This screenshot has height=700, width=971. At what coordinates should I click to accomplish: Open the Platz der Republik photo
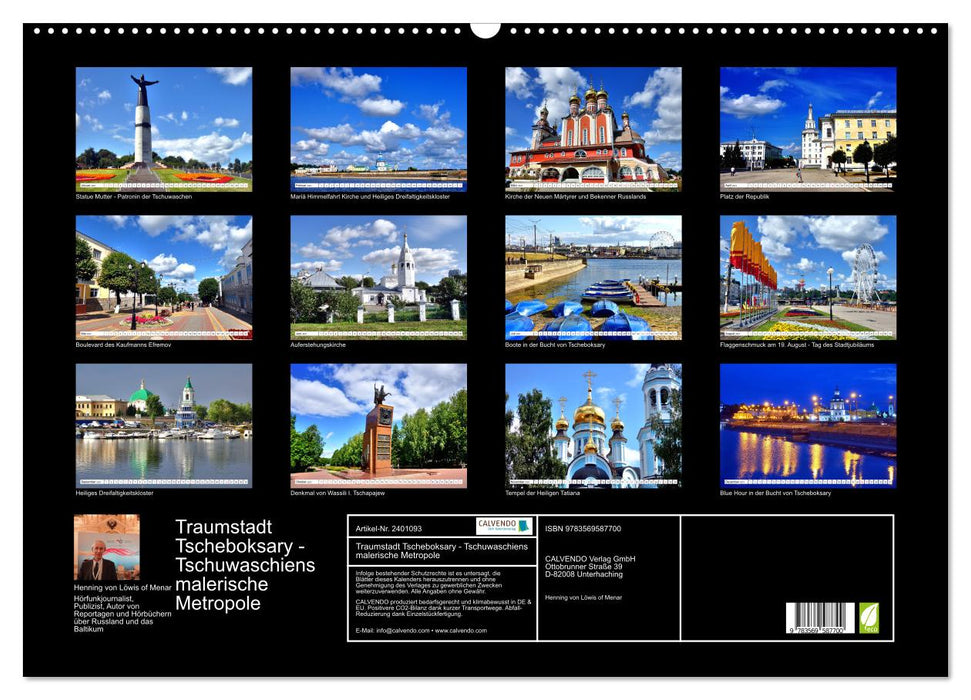808,129
